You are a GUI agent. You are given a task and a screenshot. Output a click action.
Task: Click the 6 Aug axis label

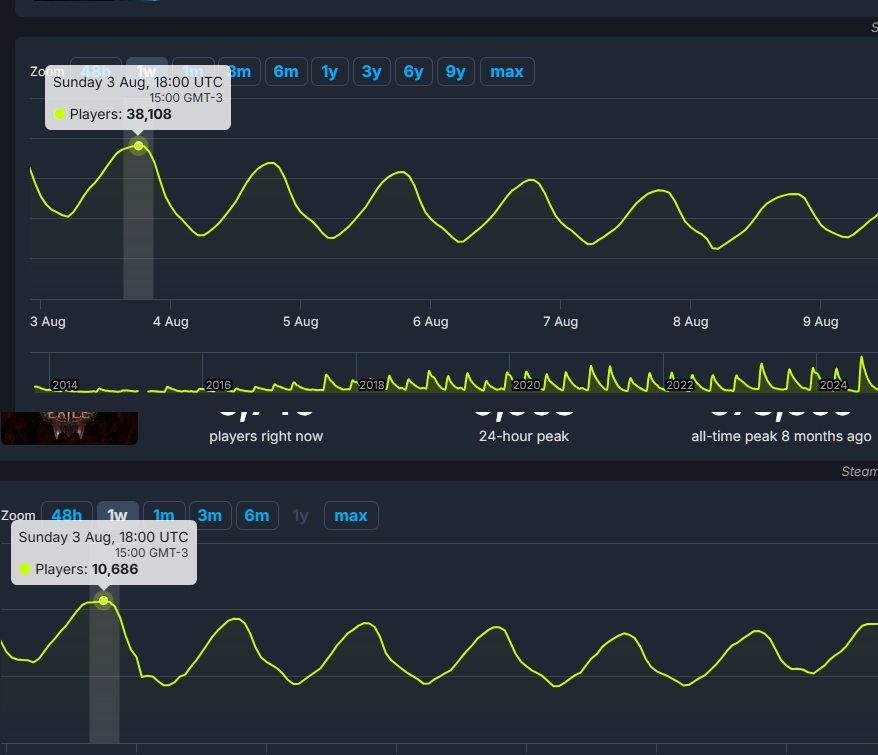pyautogui.click(x=431, y=321)
